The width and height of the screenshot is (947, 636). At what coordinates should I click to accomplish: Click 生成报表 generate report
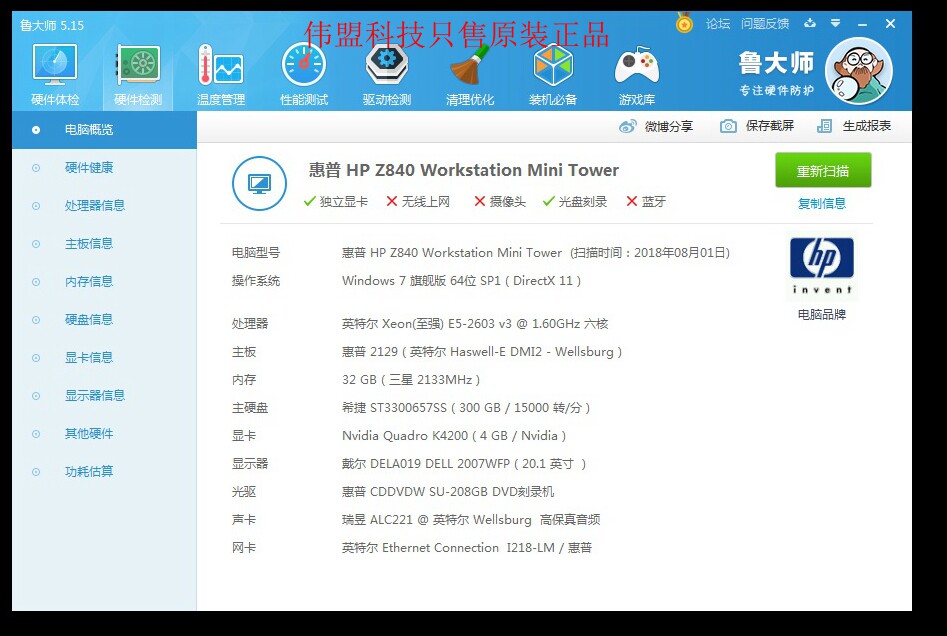[854, 126]
